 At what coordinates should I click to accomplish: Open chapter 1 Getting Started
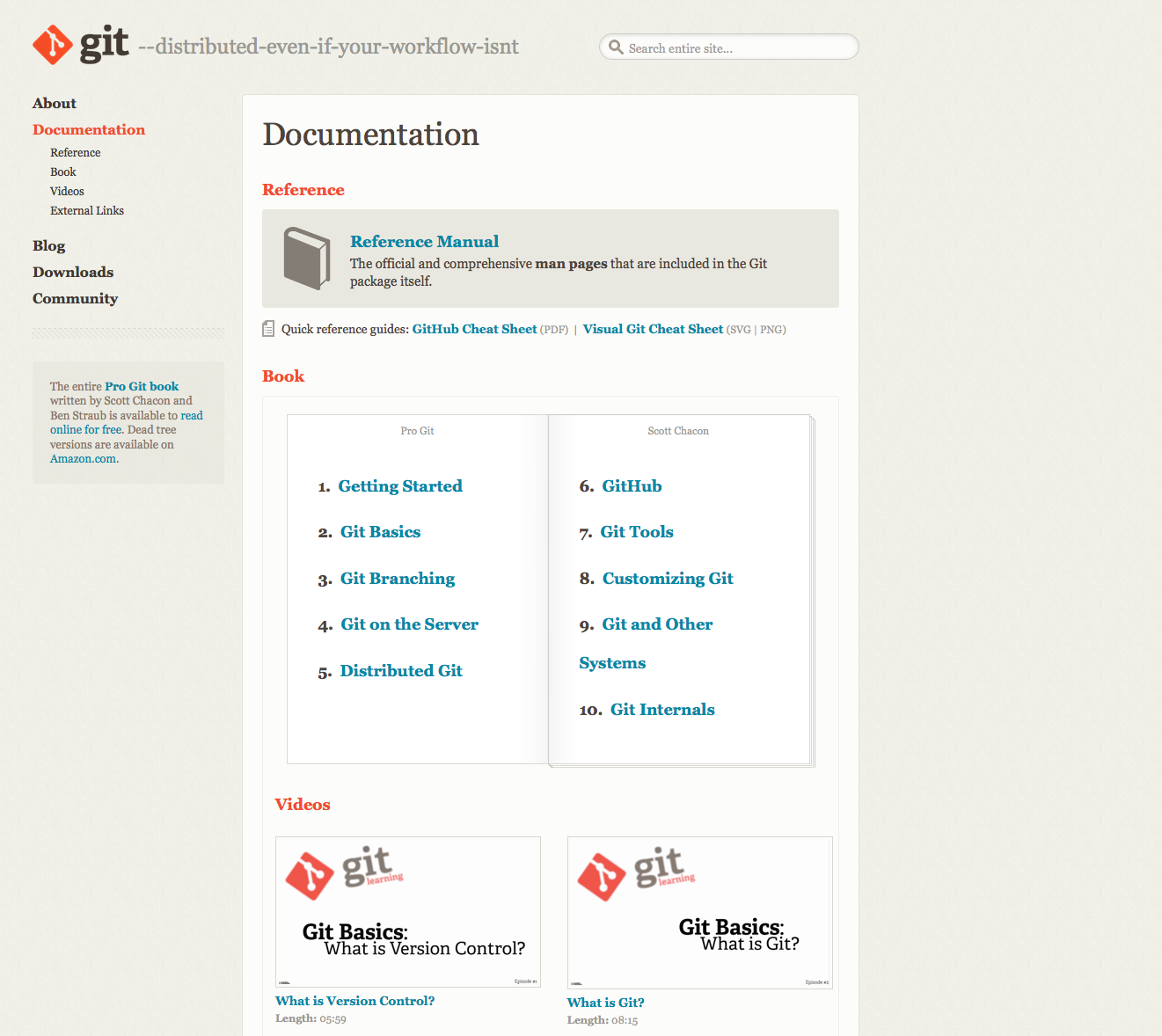(x=400, y=486)
